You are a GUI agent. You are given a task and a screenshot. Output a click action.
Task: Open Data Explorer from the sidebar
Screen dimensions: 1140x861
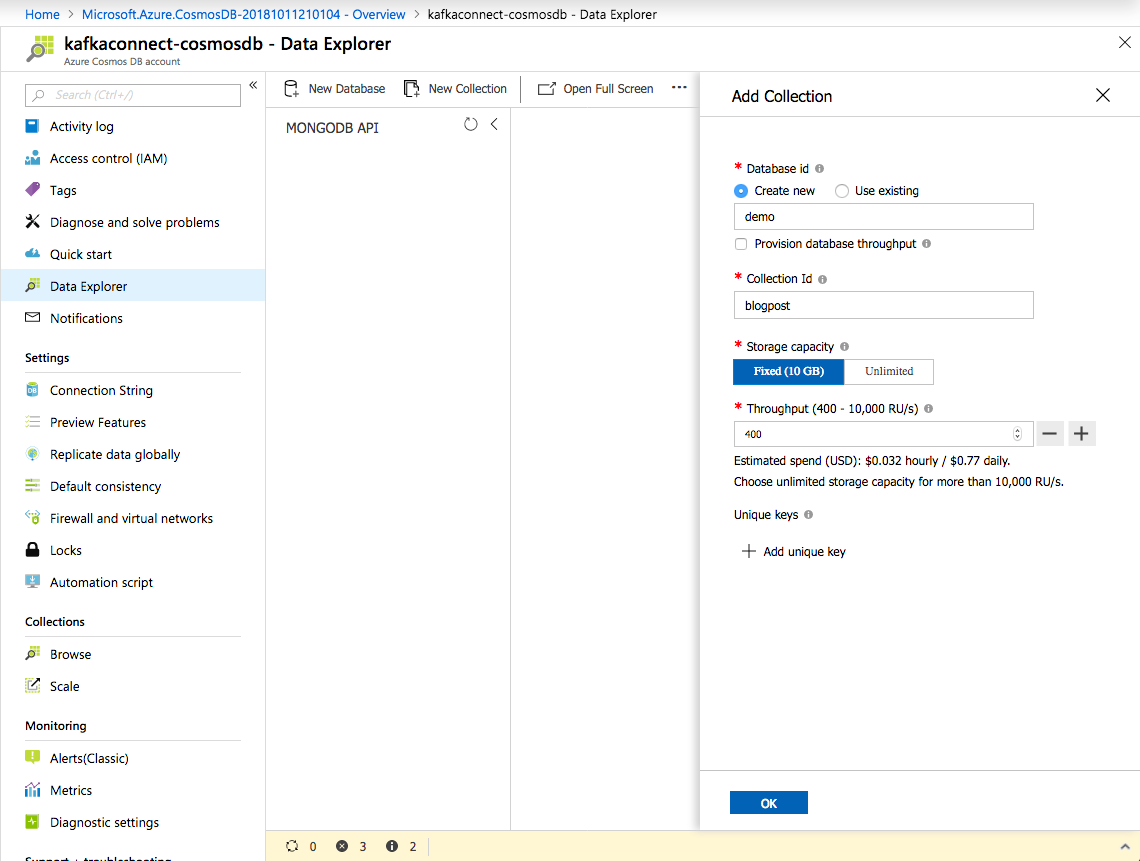[87, 285]
